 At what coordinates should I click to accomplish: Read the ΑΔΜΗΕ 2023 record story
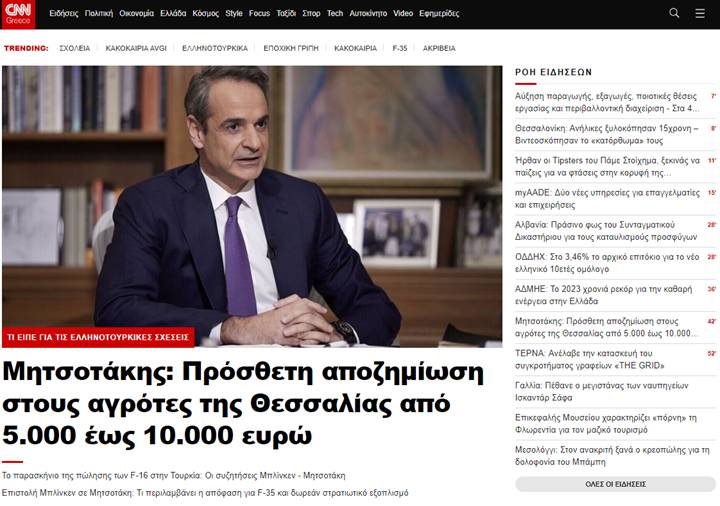pyautogui.click(x=603, y=295)
